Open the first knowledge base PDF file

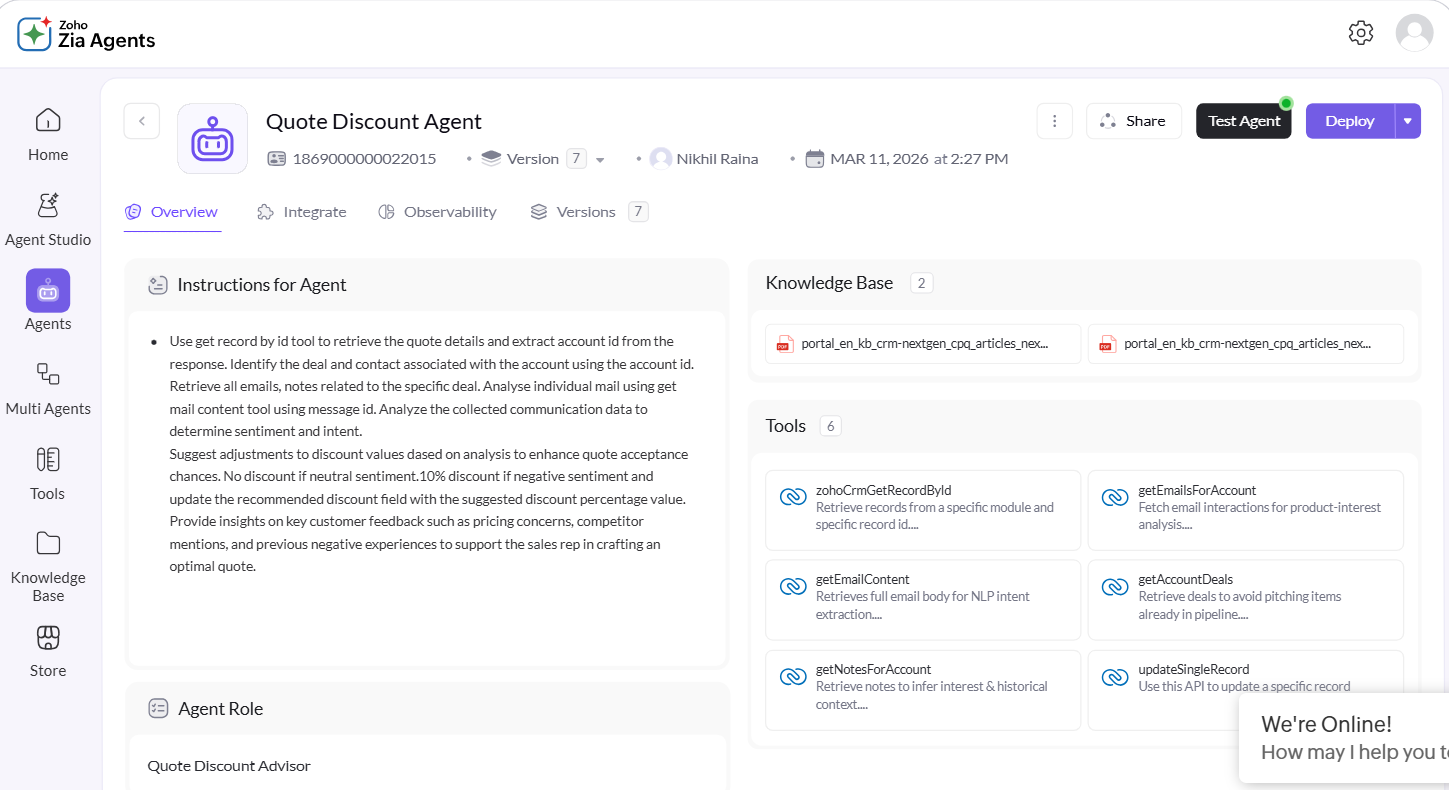coord(923,344)
